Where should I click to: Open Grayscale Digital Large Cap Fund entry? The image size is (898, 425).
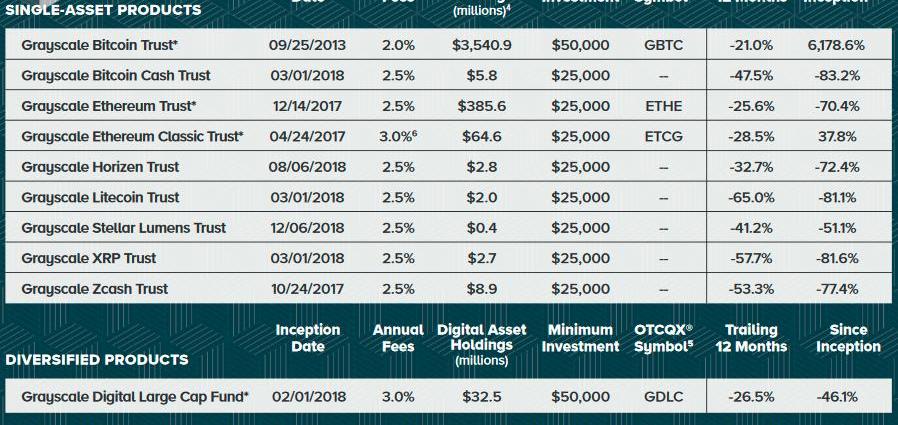[x=135, y=396]
